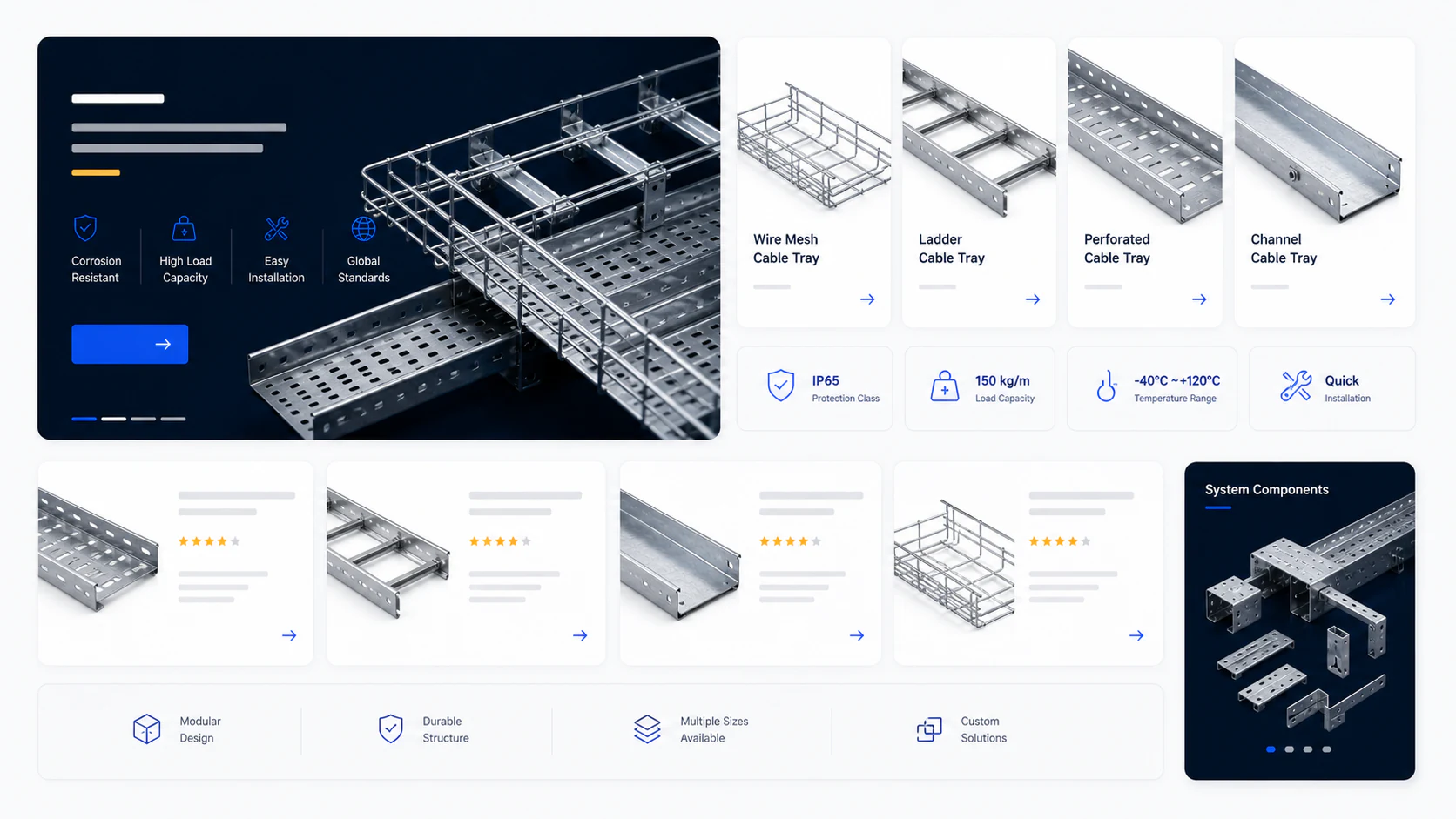
Task: Select the Easy Installation tools icon
Action: pyautogui.click(x=277, y=228)
